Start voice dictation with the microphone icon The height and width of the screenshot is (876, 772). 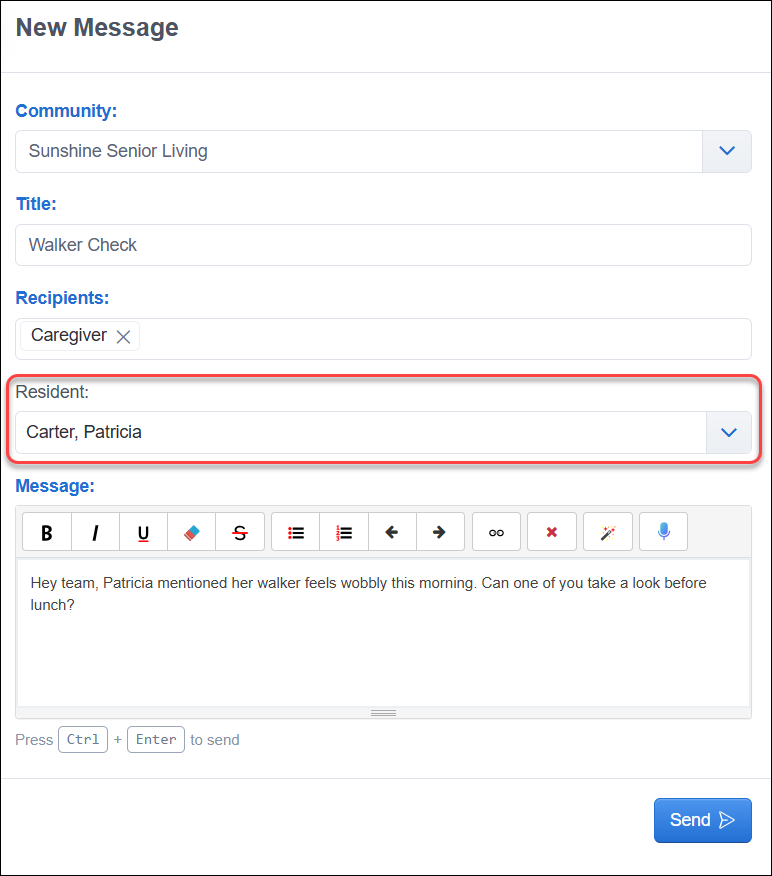(664, 532)
